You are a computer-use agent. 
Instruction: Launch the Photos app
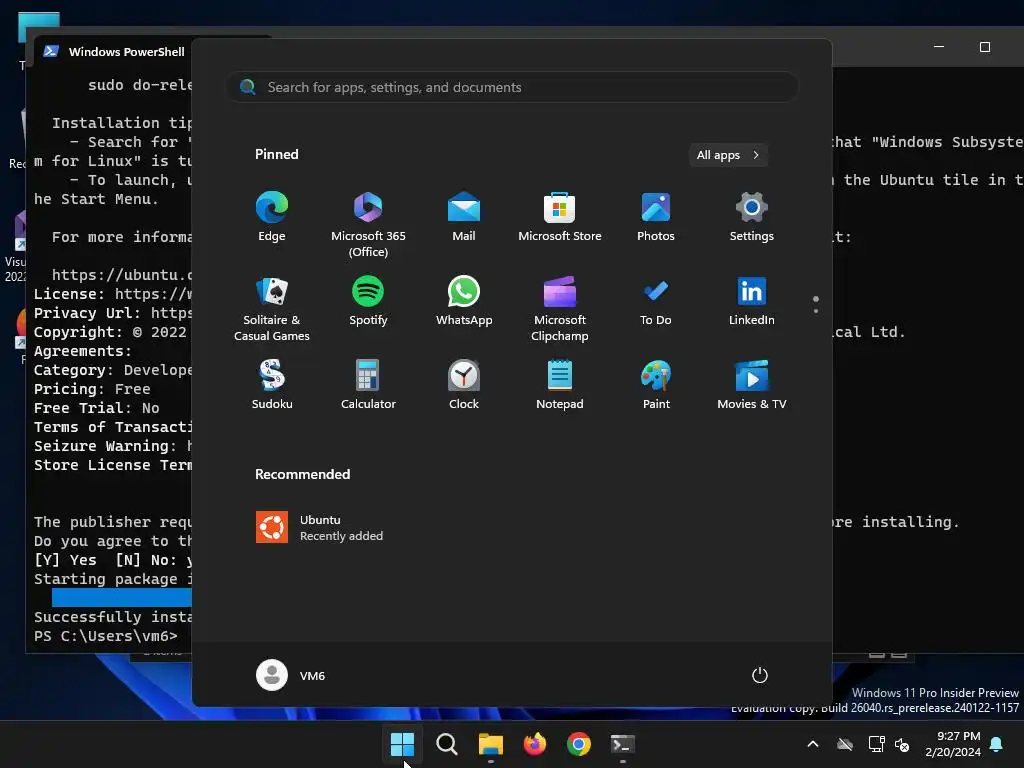click(x=656, y=217)
